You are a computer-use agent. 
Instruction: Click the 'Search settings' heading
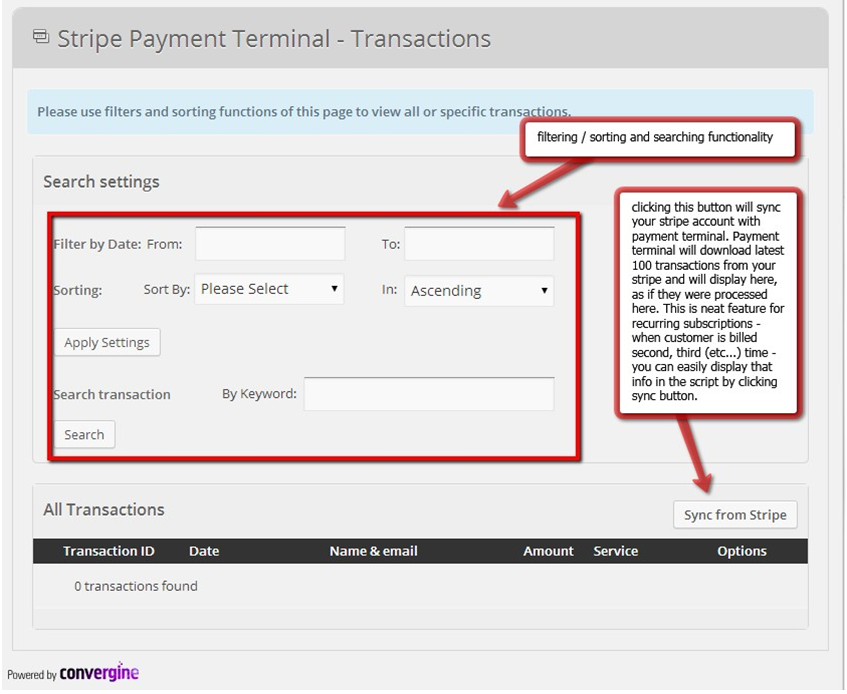pyautogui.click(x=102, y=182)
